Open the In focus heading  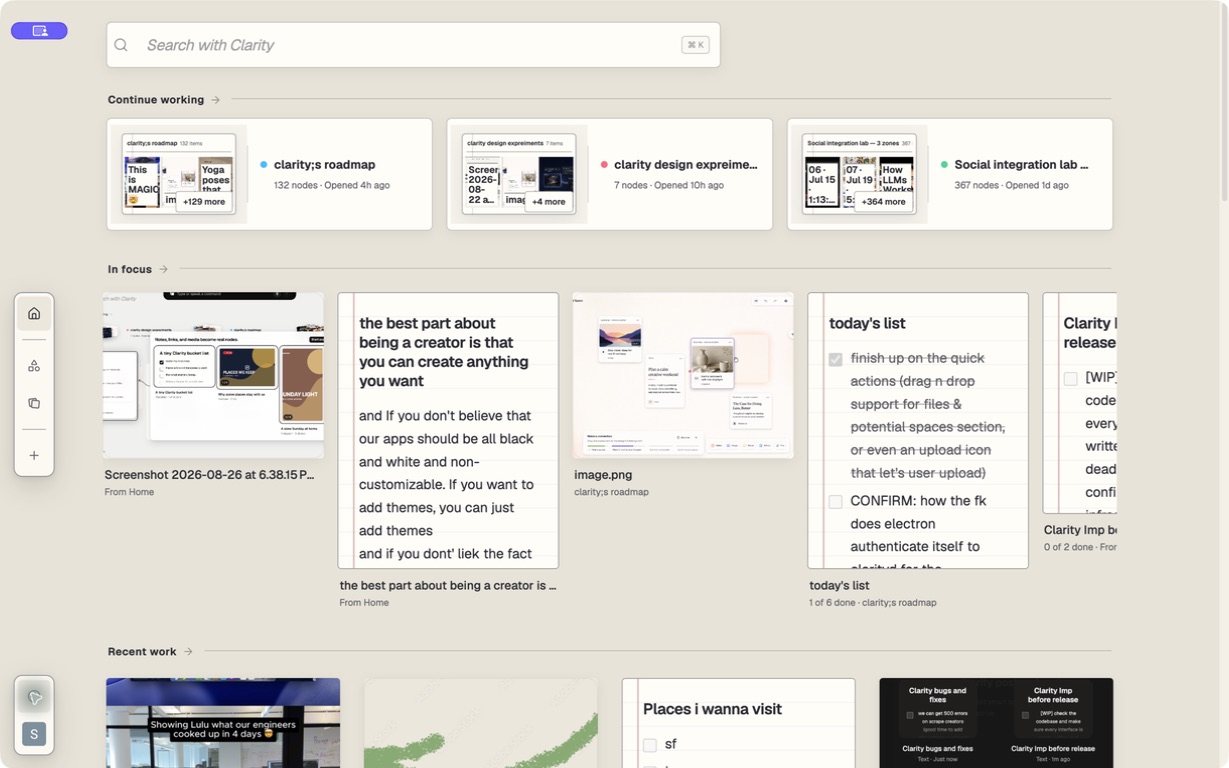click(x=130, y=269)
